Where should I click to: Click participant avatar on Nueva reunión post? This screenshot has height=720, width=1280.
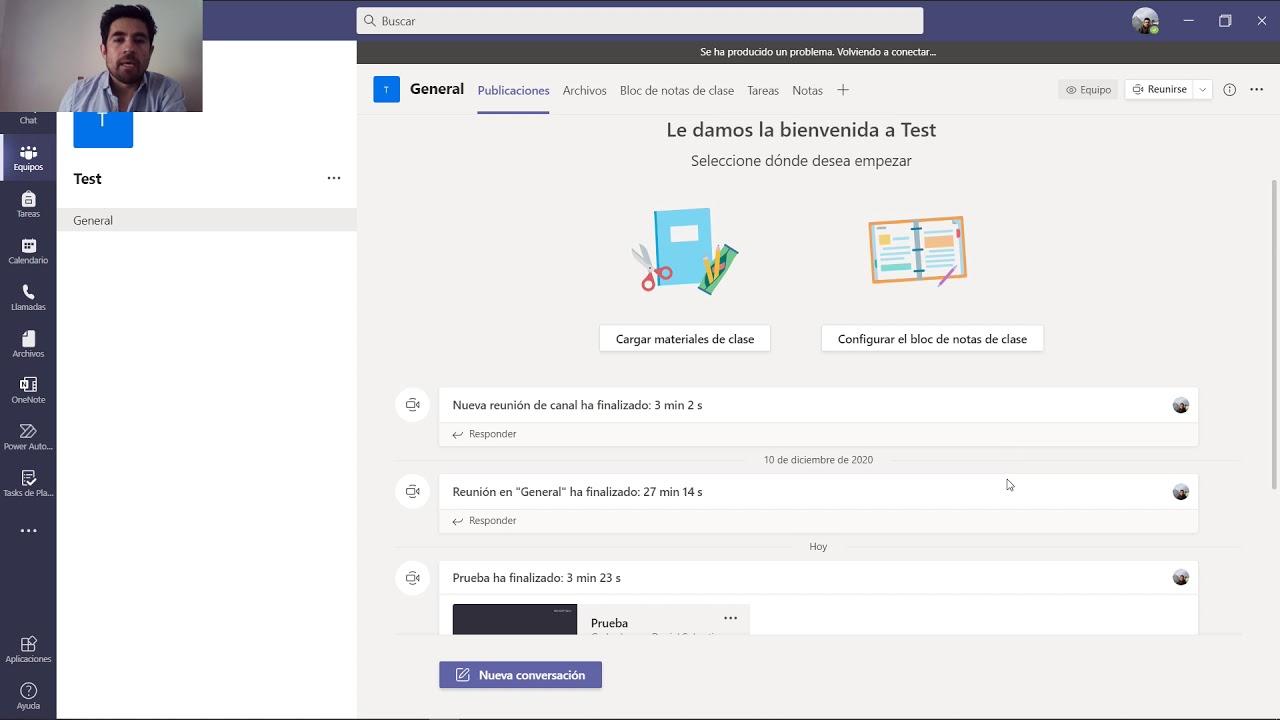pyautogui.click(x=1181, y=405)
